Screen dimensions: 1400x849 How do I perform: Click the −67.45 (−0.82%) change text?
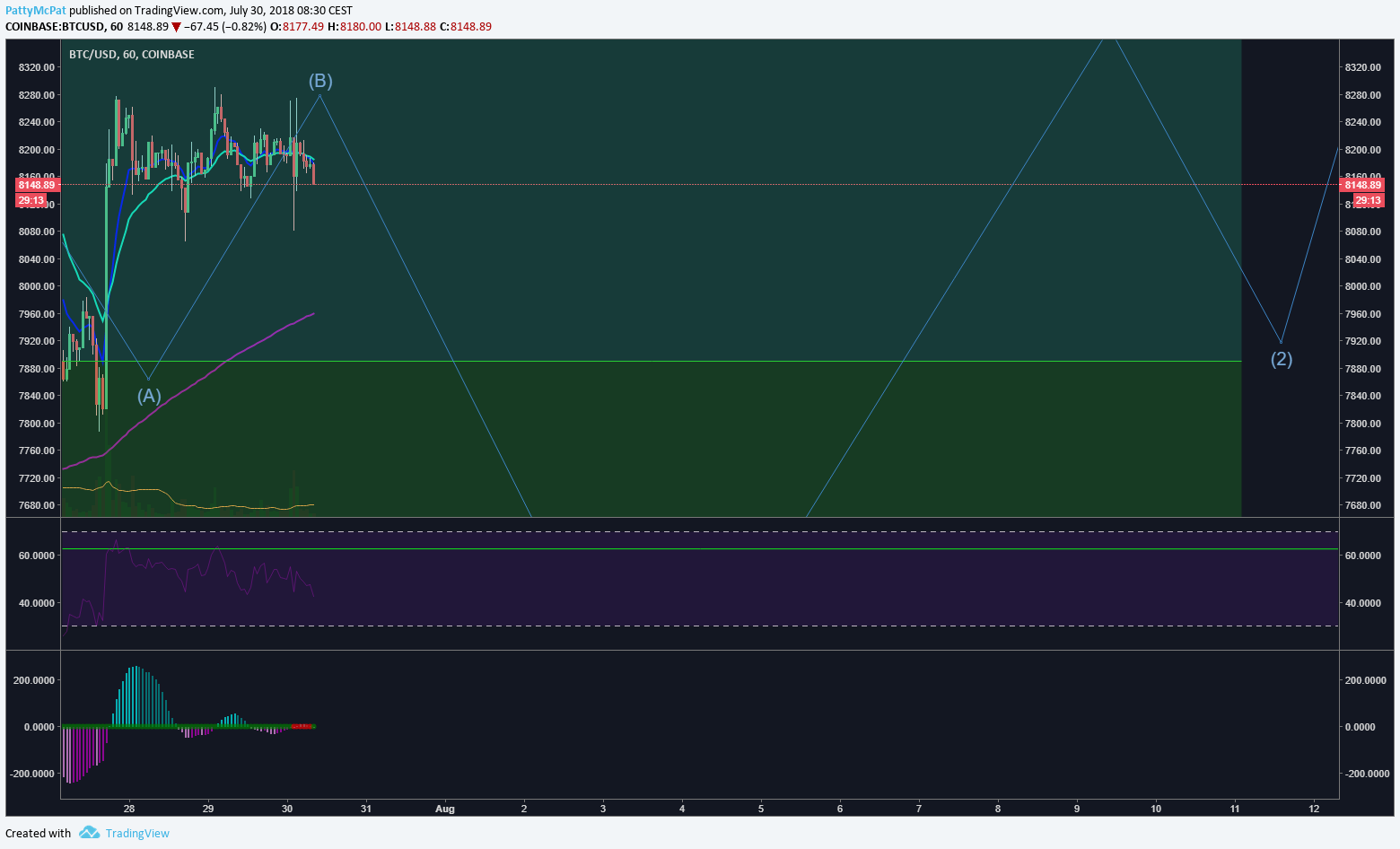pyautogui.click(x=225, y=27)
